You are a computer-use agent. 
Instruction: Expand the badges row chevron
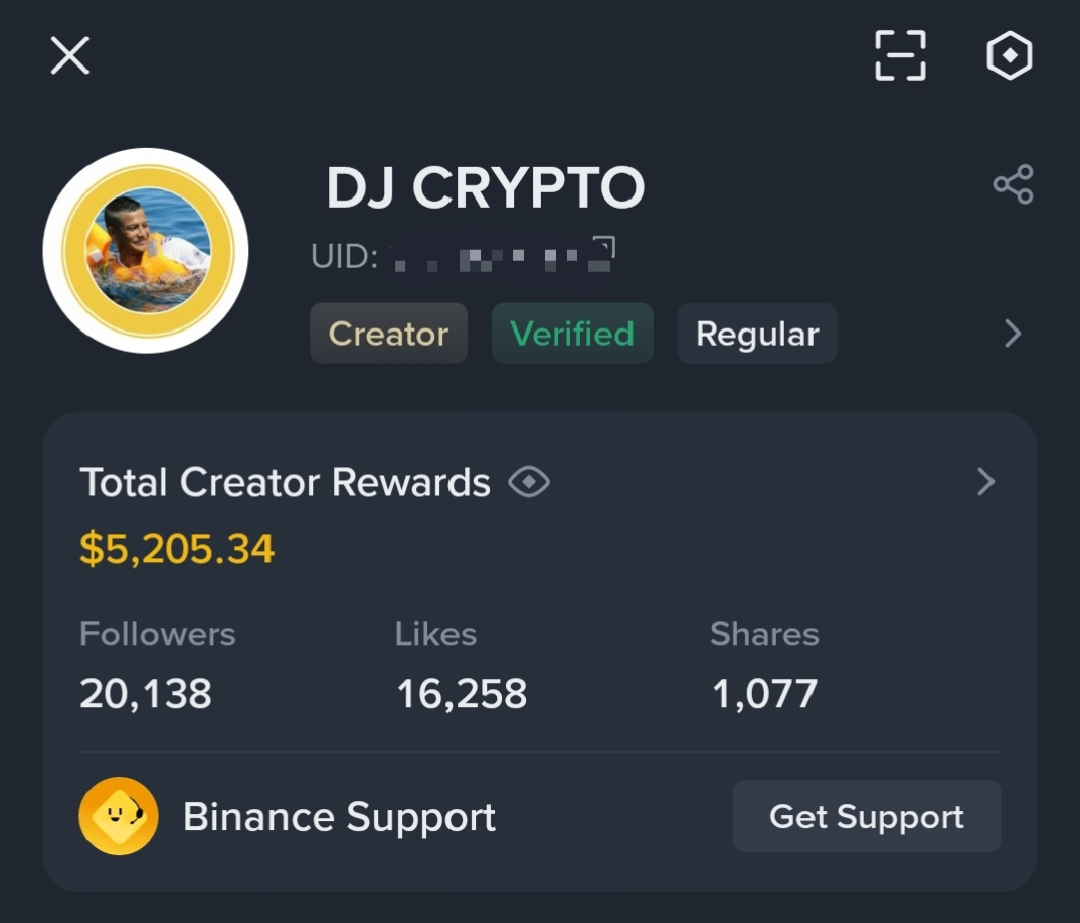(1012, 333)
